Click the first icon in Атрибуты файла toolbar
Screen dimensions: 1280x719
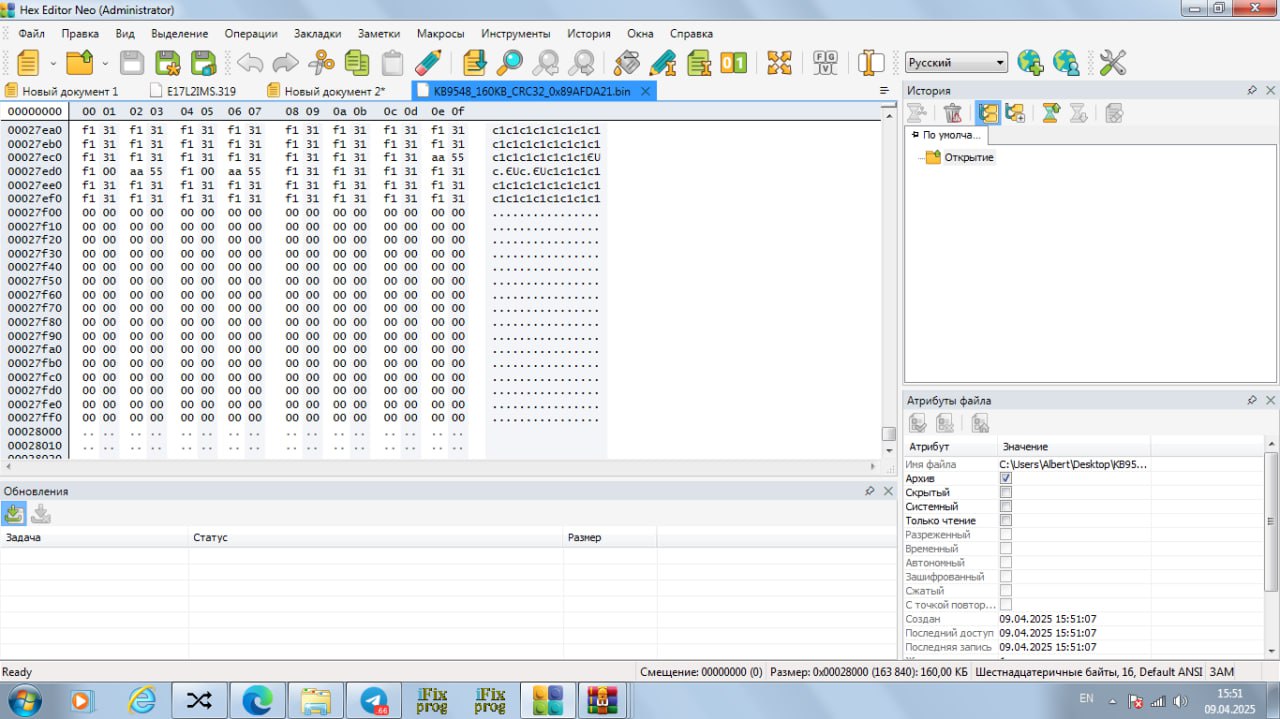(x=918, y=423)
